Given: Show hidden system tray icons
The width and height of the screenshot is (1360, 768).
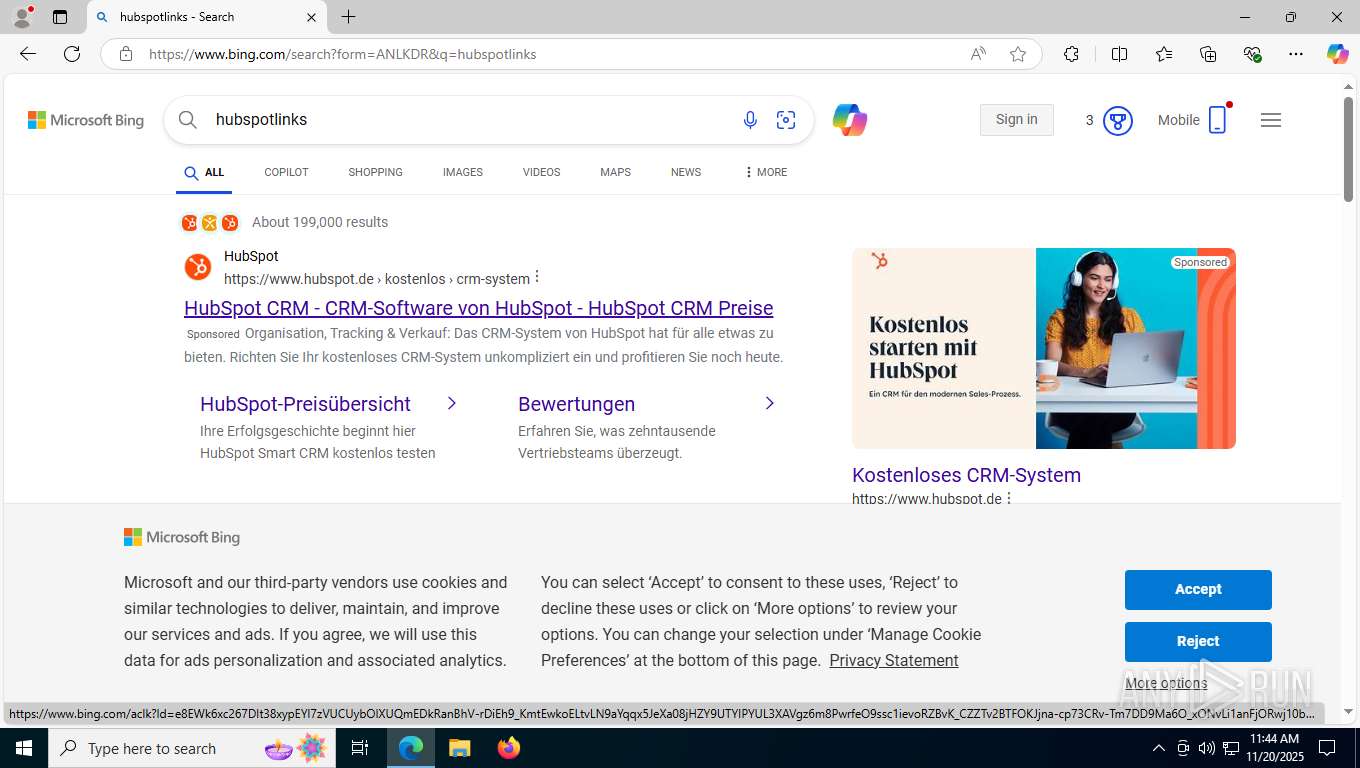Looking at the screenshot, I should tap(1158, 748).
